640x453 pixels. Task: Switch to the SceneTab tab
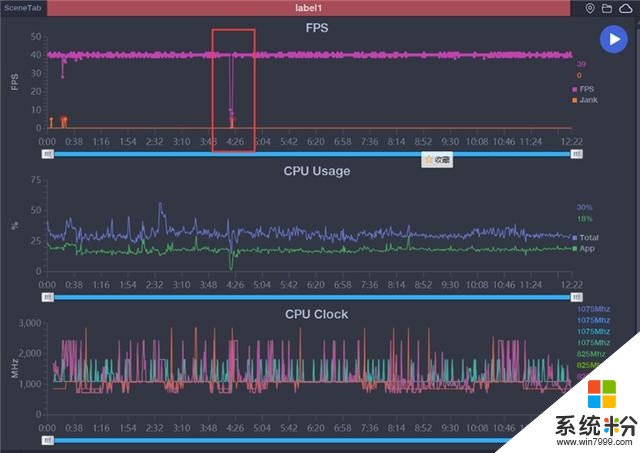tap(22, 8)
